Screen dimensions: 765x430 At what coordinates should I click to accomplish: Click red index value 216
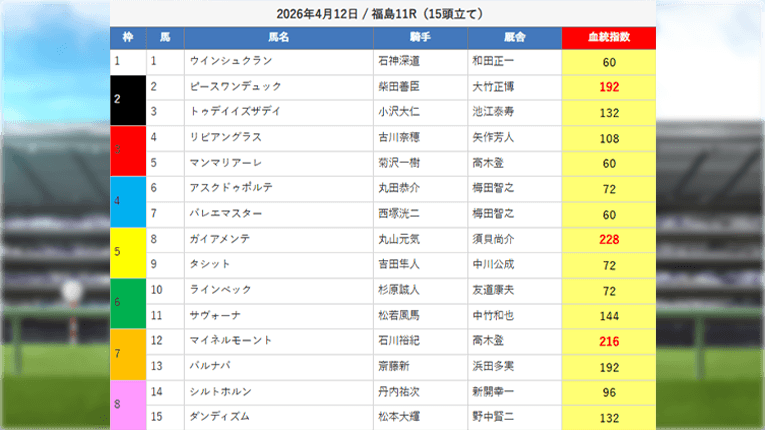coord(609,342)
